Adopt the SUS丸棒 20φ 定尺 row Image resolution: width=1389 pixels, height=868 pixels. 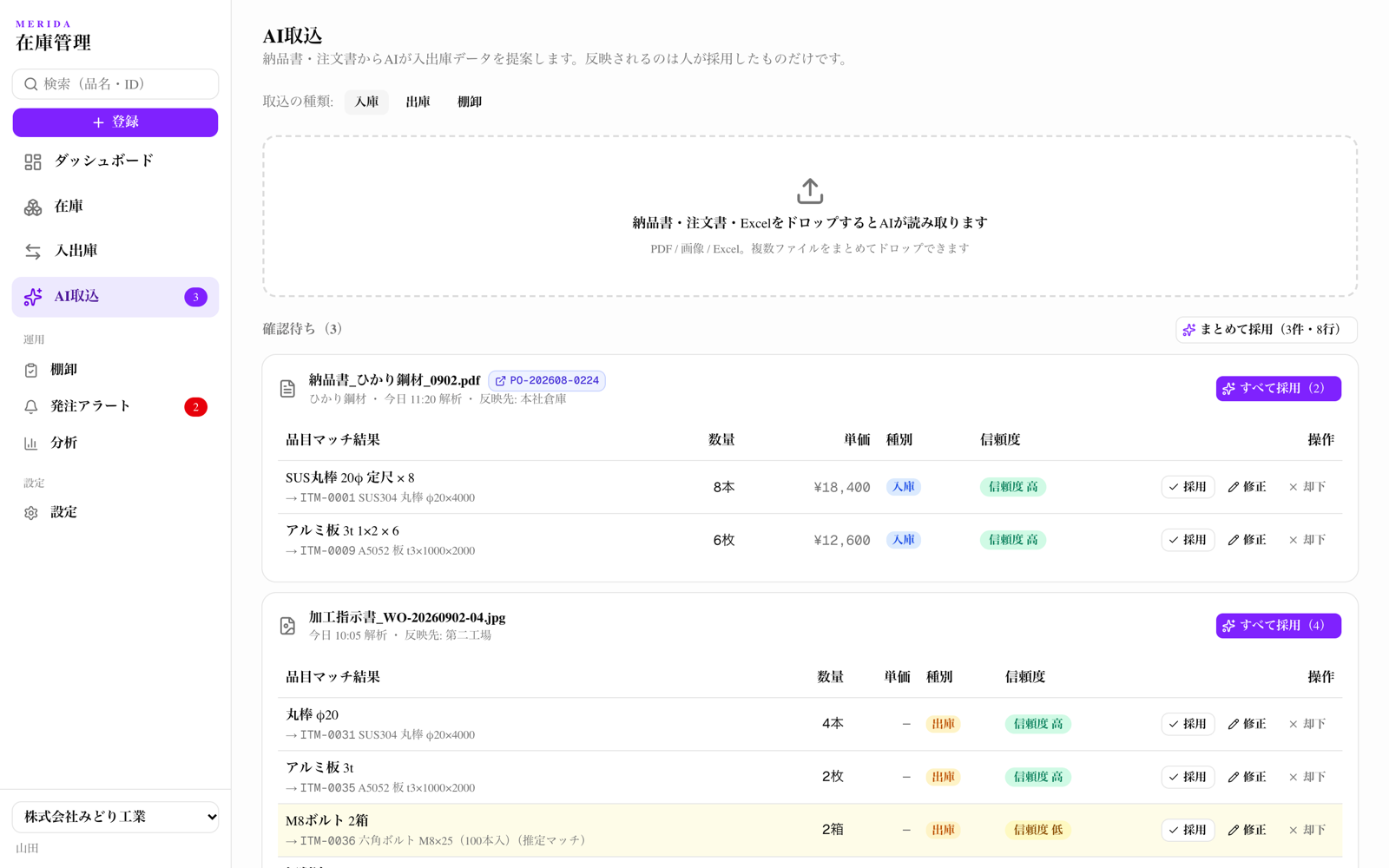tap(1188, 487)
